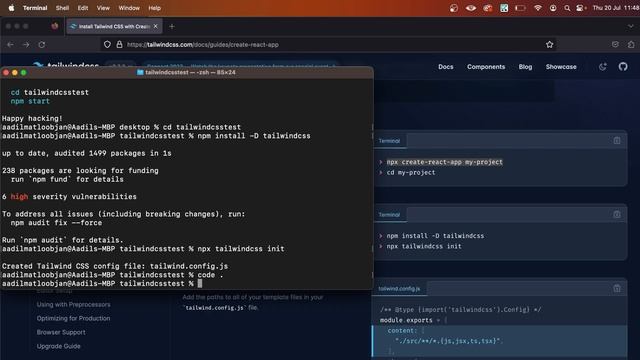The image size is (640, 360).
Task: Open Upgrade Guide sidebar link
Action: point(58,346)
